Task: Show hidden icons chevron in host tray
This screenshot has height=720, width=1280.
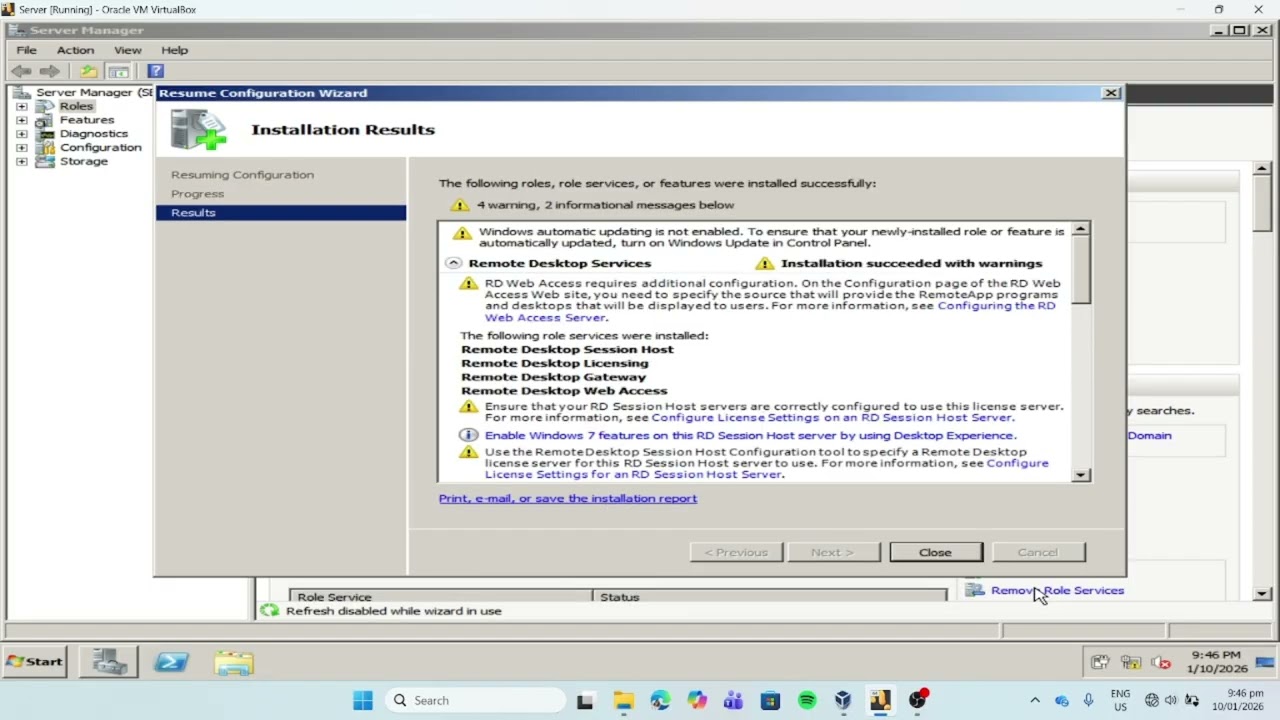Action: (x=1035, y=700)
